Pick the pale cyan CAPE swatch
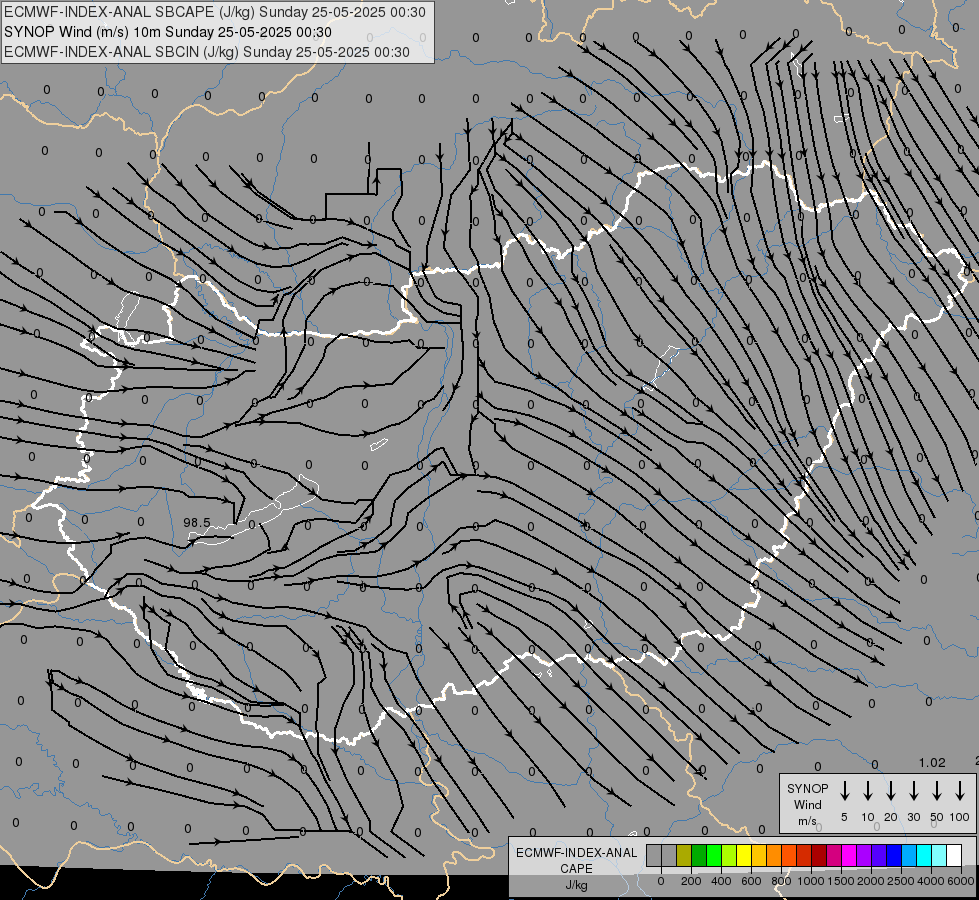This screenshot has height=900, width=979. click(x=939, y=855)
